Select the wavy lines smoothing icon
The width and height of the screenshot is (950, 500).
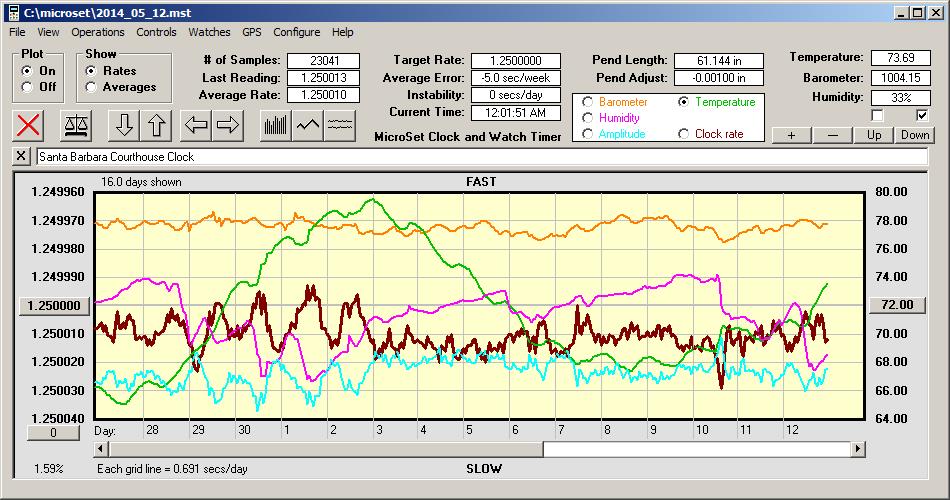[x=341, y=125]
